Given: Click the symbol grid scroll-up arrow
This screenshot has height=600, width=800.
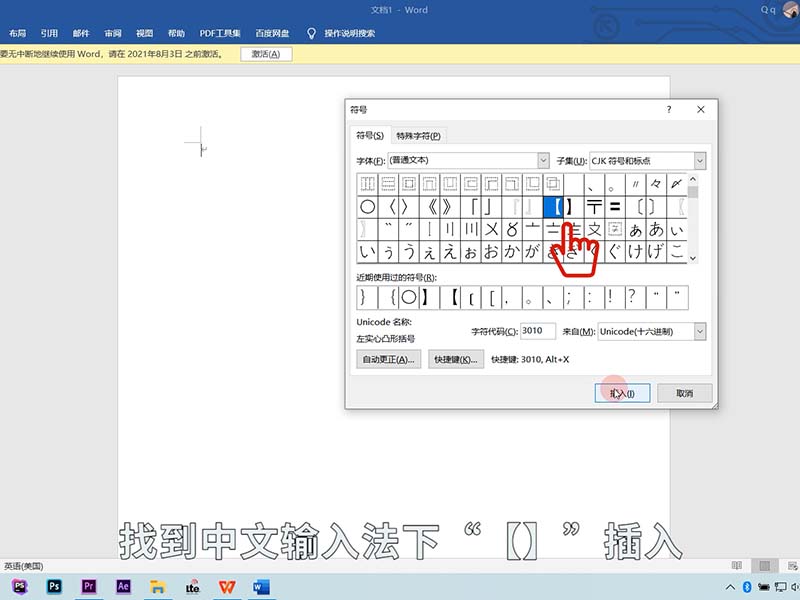Looking at the screenshot, I should tap(692, 180).
